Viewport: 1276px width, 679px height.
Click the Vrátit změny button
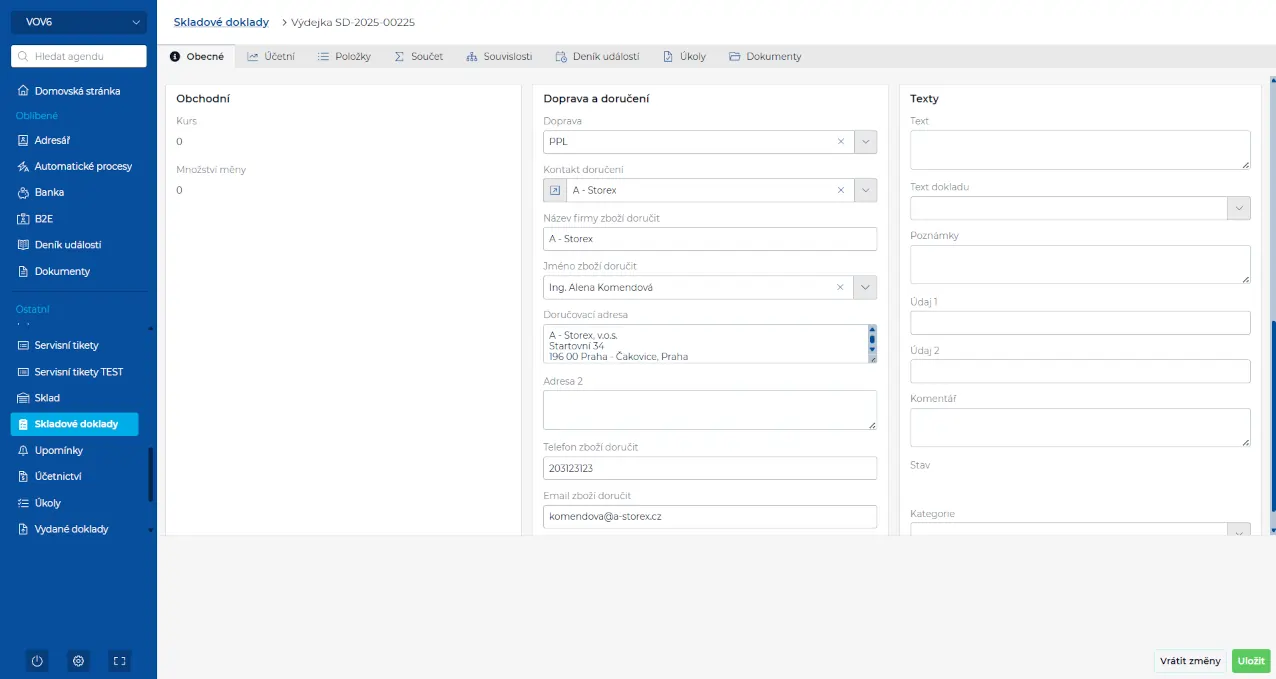(1189, 661)
